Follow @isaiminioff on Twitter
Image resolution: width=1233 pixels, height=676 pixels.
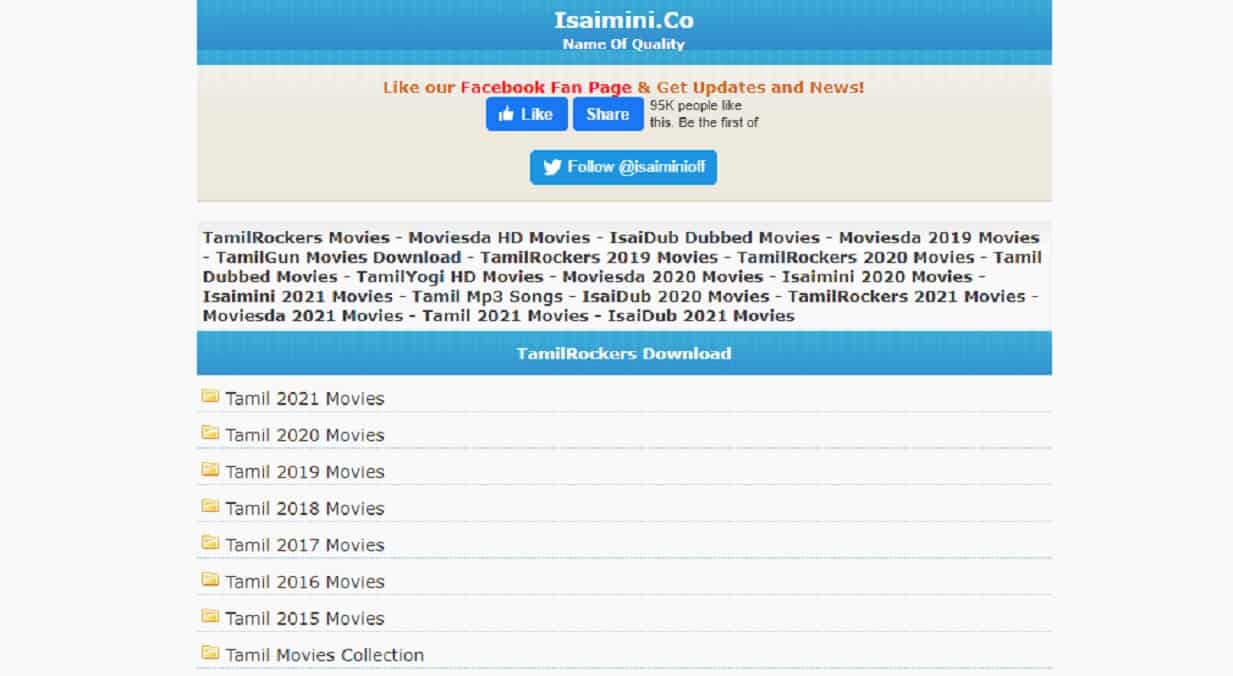click(623, 167)
